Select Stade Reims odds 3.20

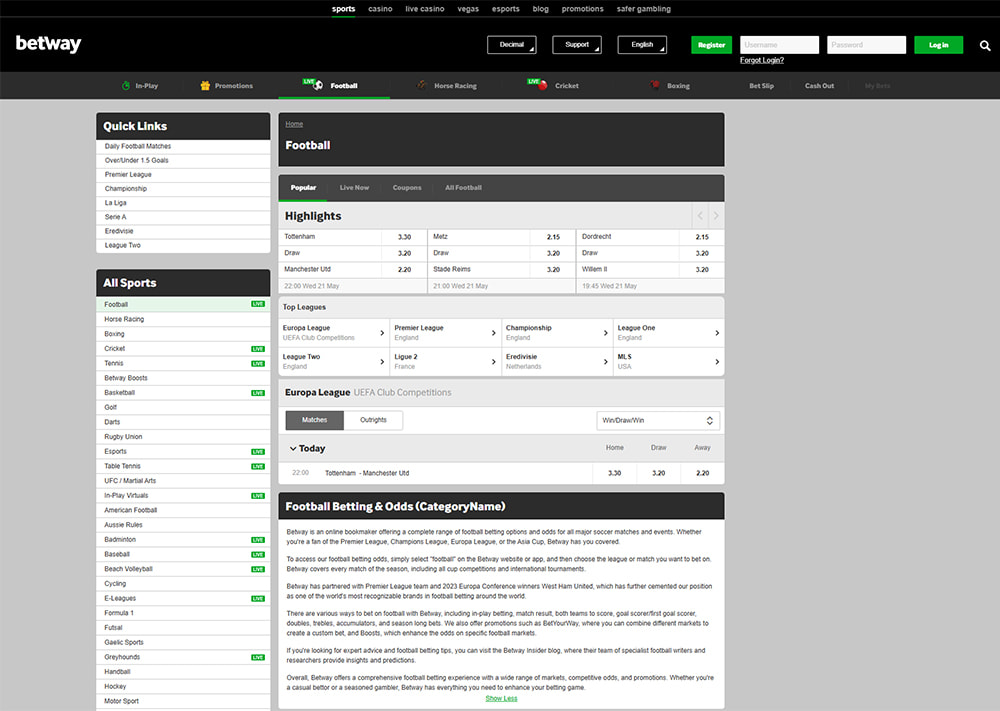[x=553, y=270]
